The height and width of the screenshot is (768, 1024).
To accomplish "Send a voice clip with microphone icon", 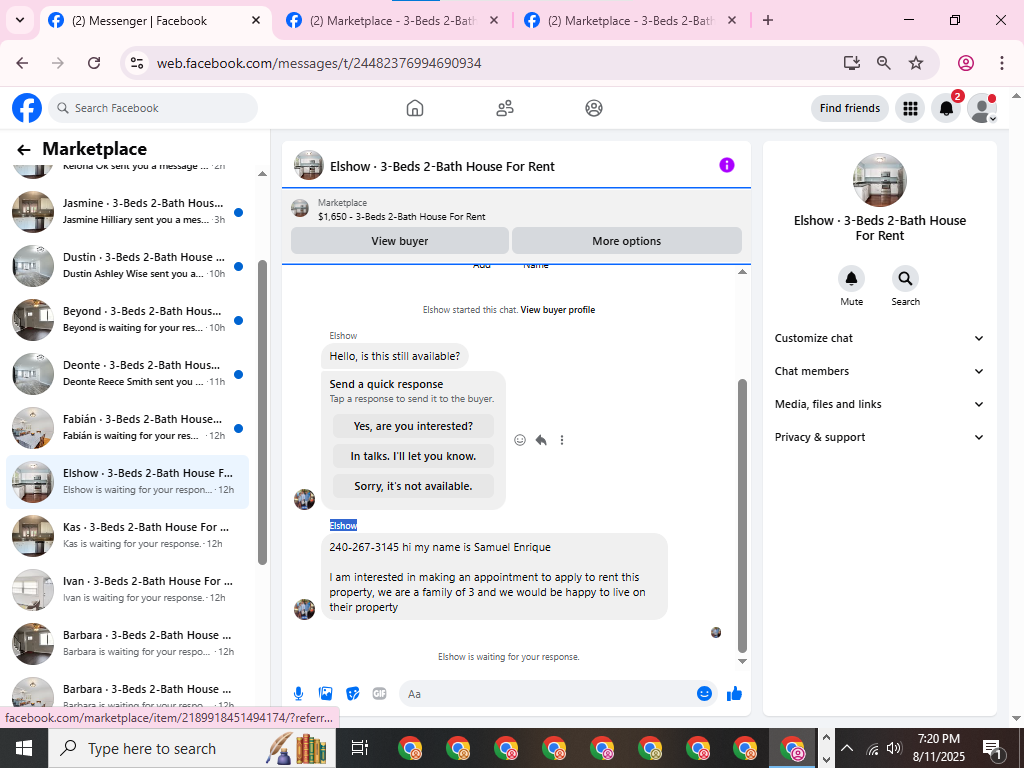I will tap(298, 694).
